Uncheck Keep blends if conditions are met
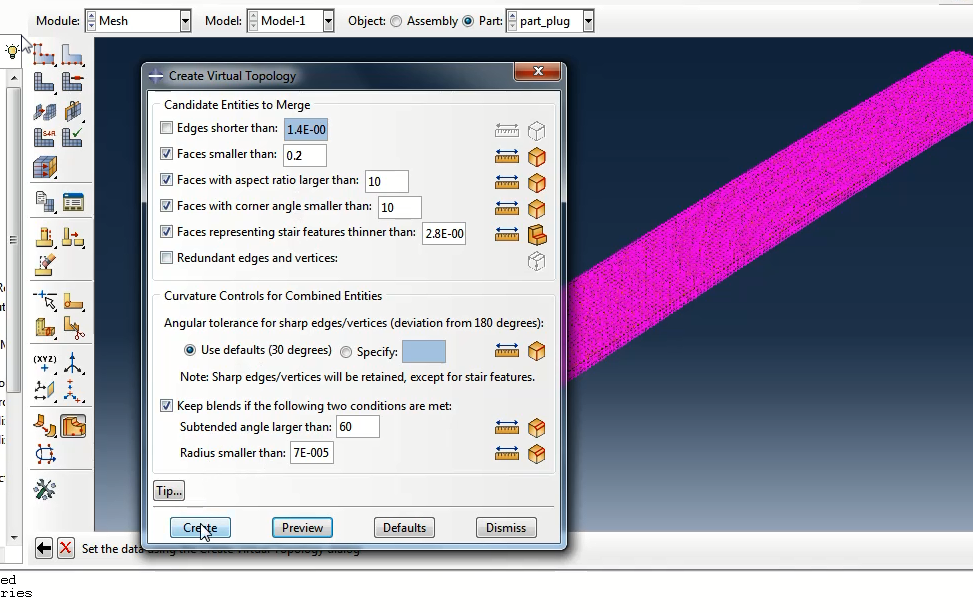Viewport: 973px width, 613px height. point(167,406)
